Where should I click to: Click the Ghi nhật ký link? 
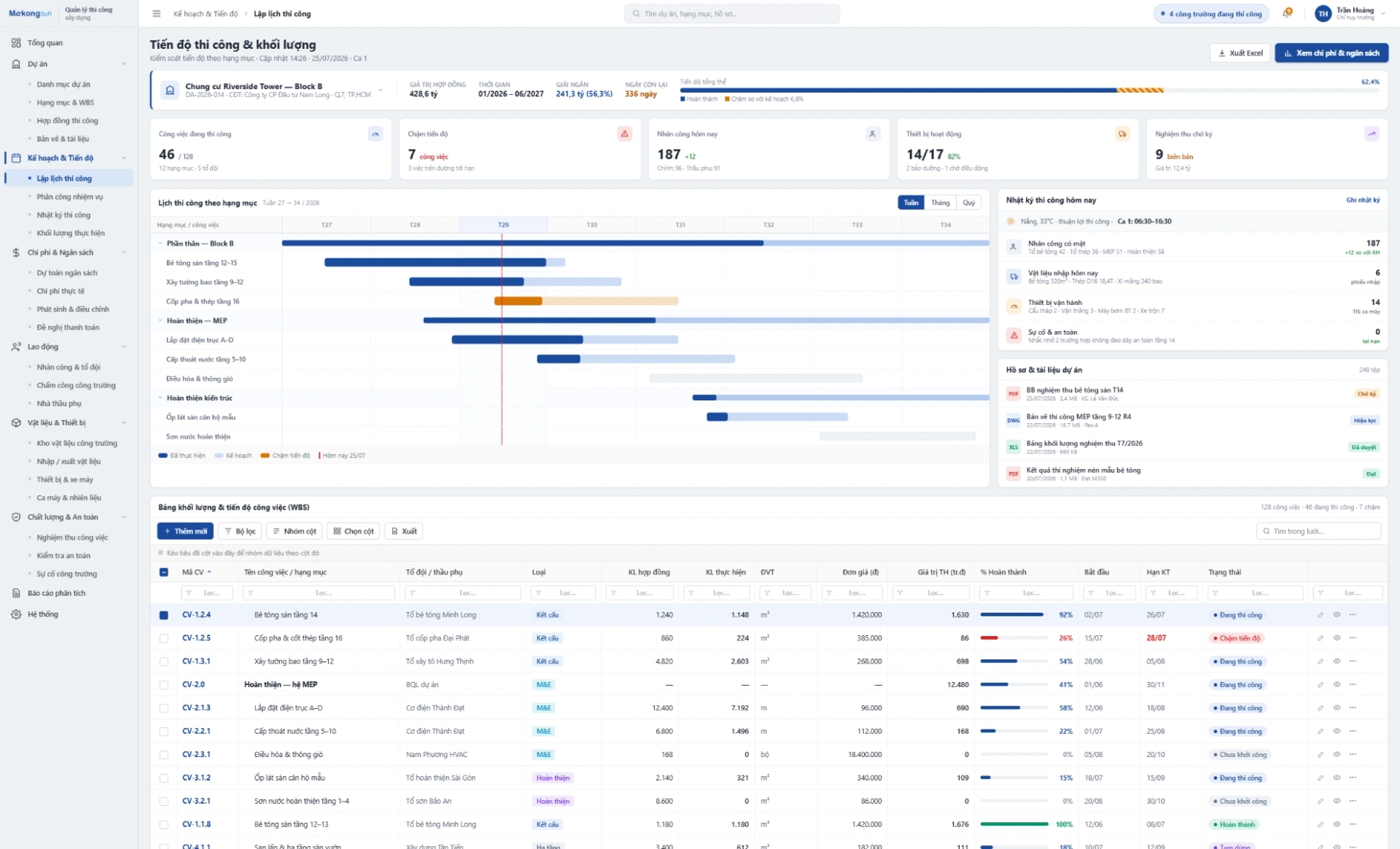(1363, 200)
